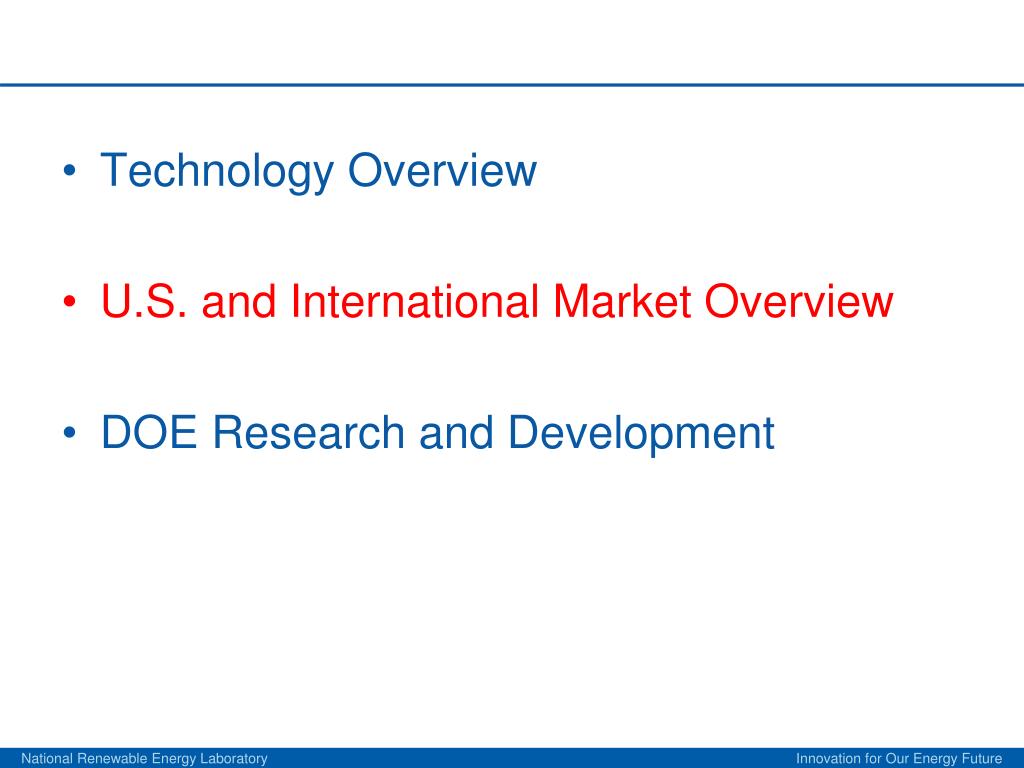Click the red 'U.S. and International Market Overview' line
This screenshot has width=1024, height=768.
pyautogui.click(x=496, y=301)
